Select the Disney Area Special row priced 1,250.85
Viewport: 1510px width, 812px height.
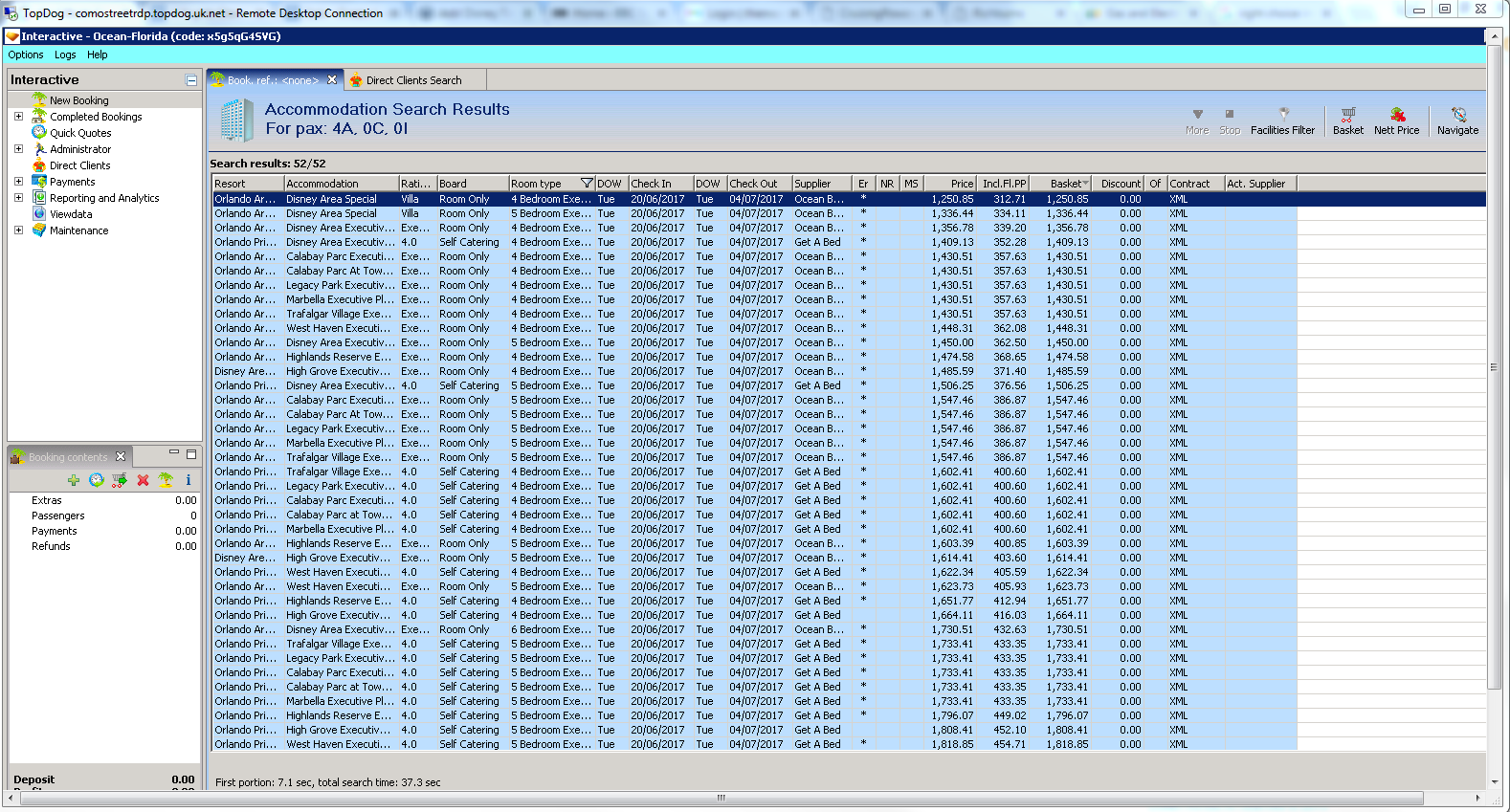(x=754, y=199)
